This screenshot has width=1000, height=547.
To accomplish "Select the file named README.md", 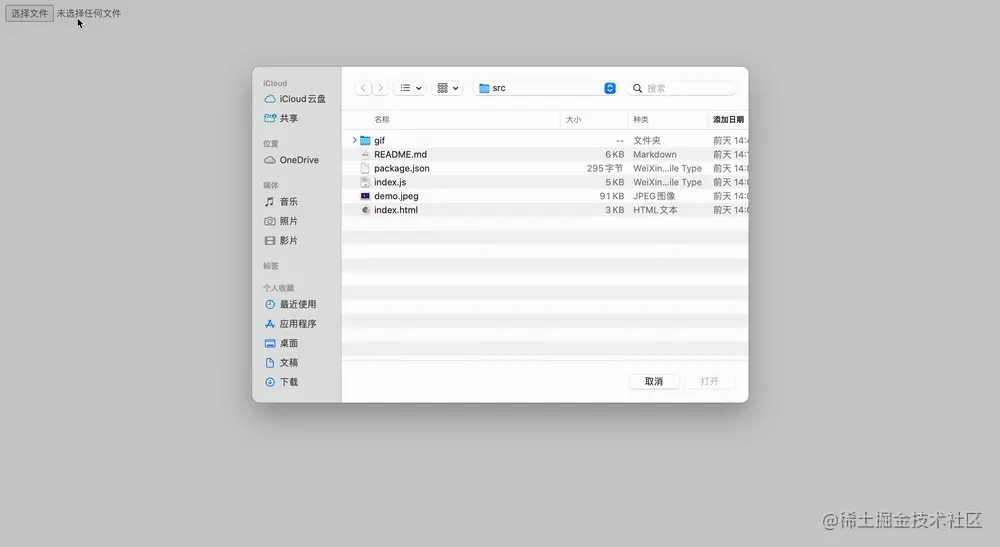I will click(401, 154).
